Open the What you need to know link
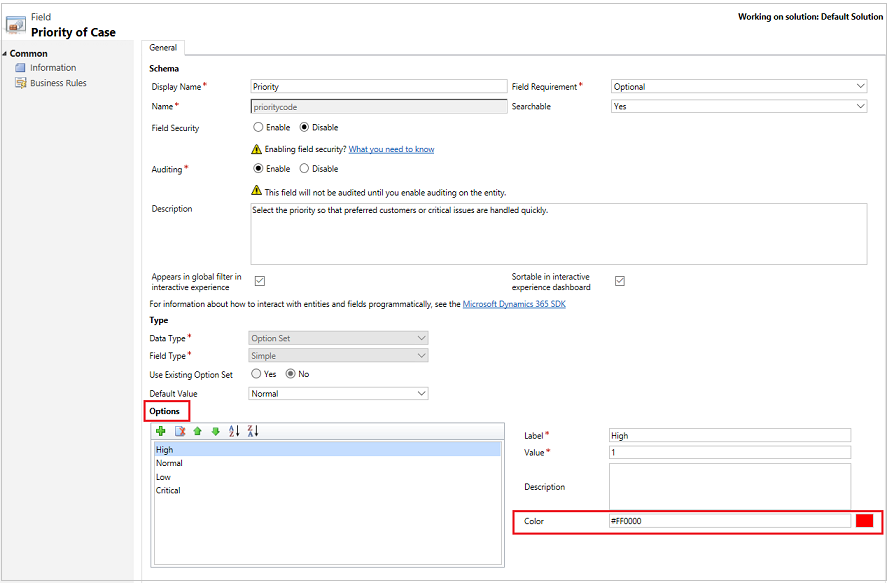This screenshot has height=583, width=887. point(391,148)
